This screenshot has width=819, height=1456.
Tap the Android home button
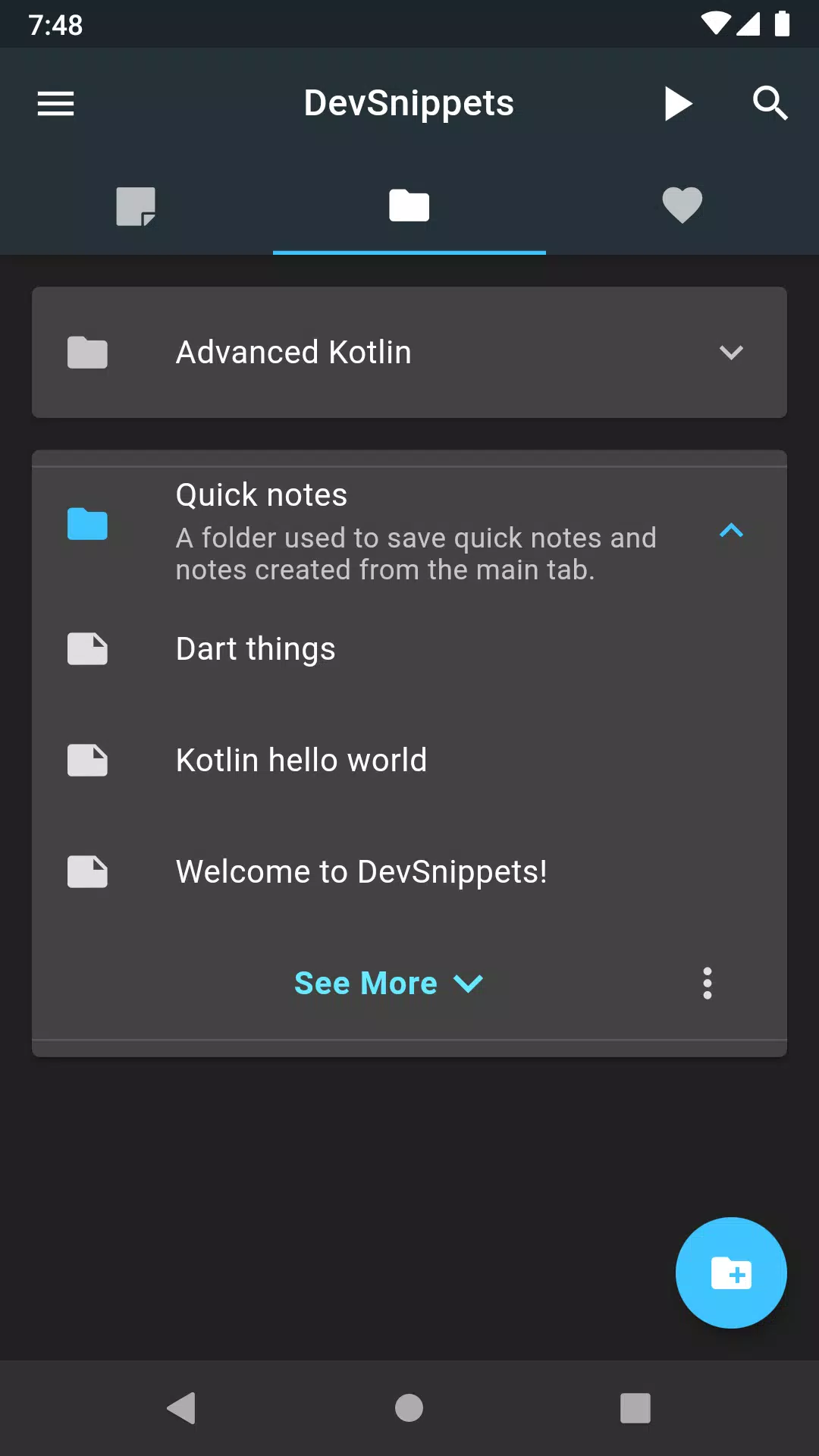[x=409, y=1408]
